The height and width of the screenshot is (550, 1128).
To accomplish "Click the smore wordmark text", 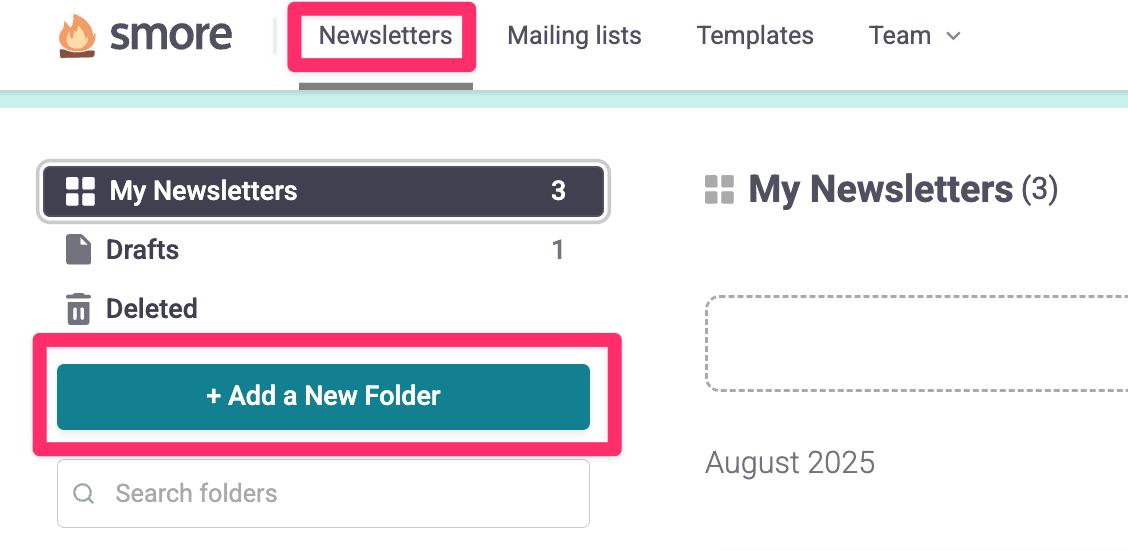I will click(171, 36).
